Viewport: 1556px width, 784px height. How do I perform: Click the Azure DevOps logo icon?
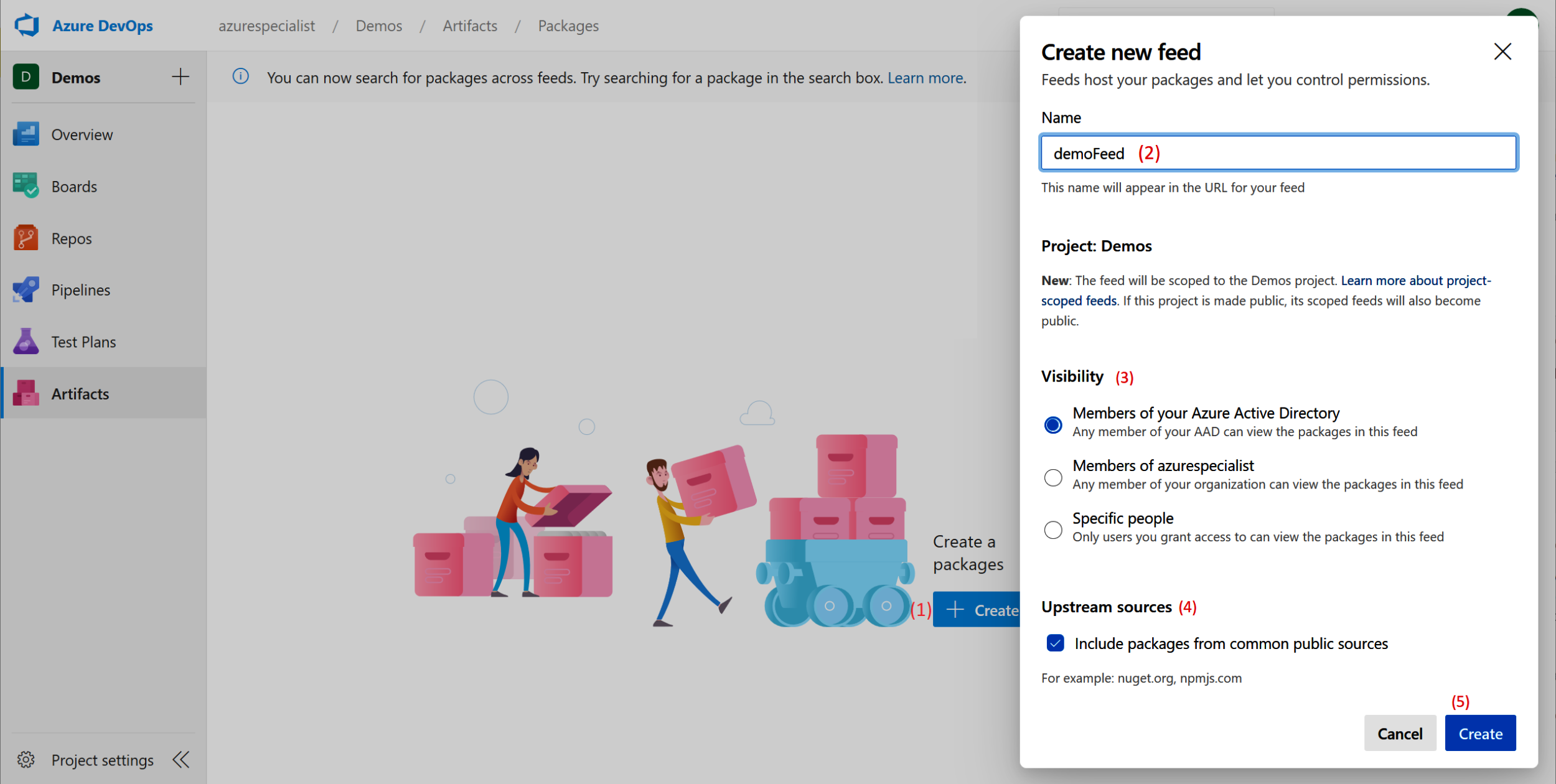tap(27, 26)
